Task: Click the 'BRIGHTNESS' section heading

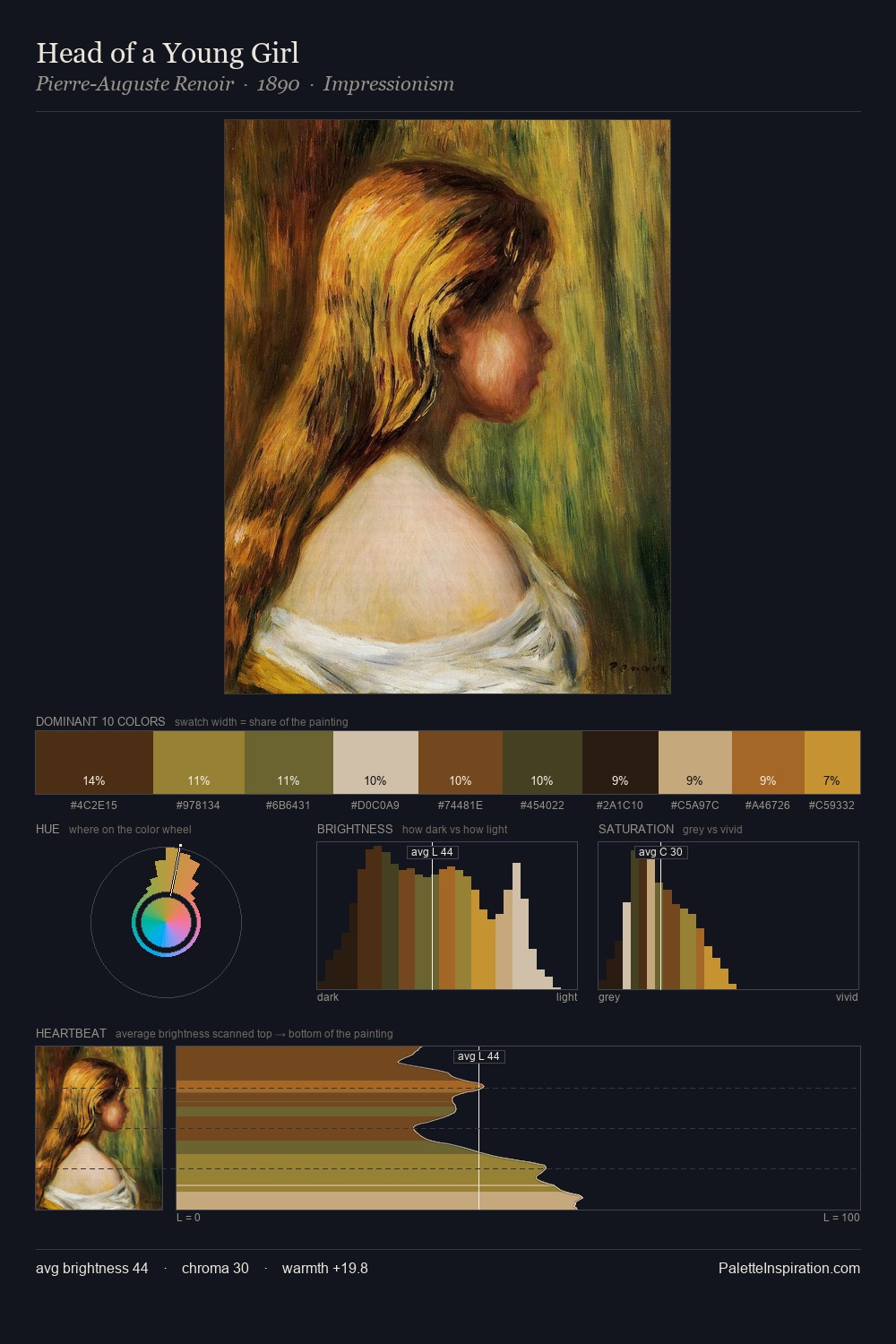Action: pos(355,829)
